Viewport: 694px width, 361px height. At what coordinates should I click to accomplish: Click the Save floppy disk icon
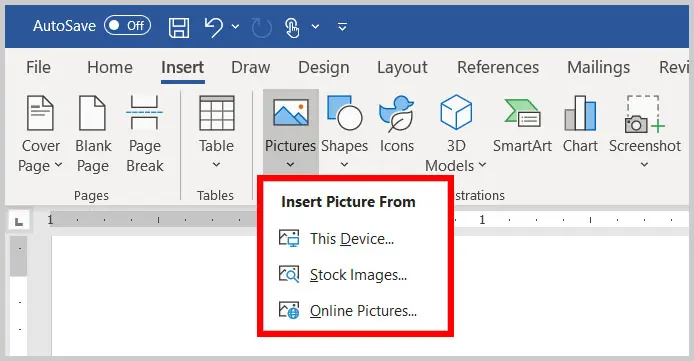(x=179, y=27)
